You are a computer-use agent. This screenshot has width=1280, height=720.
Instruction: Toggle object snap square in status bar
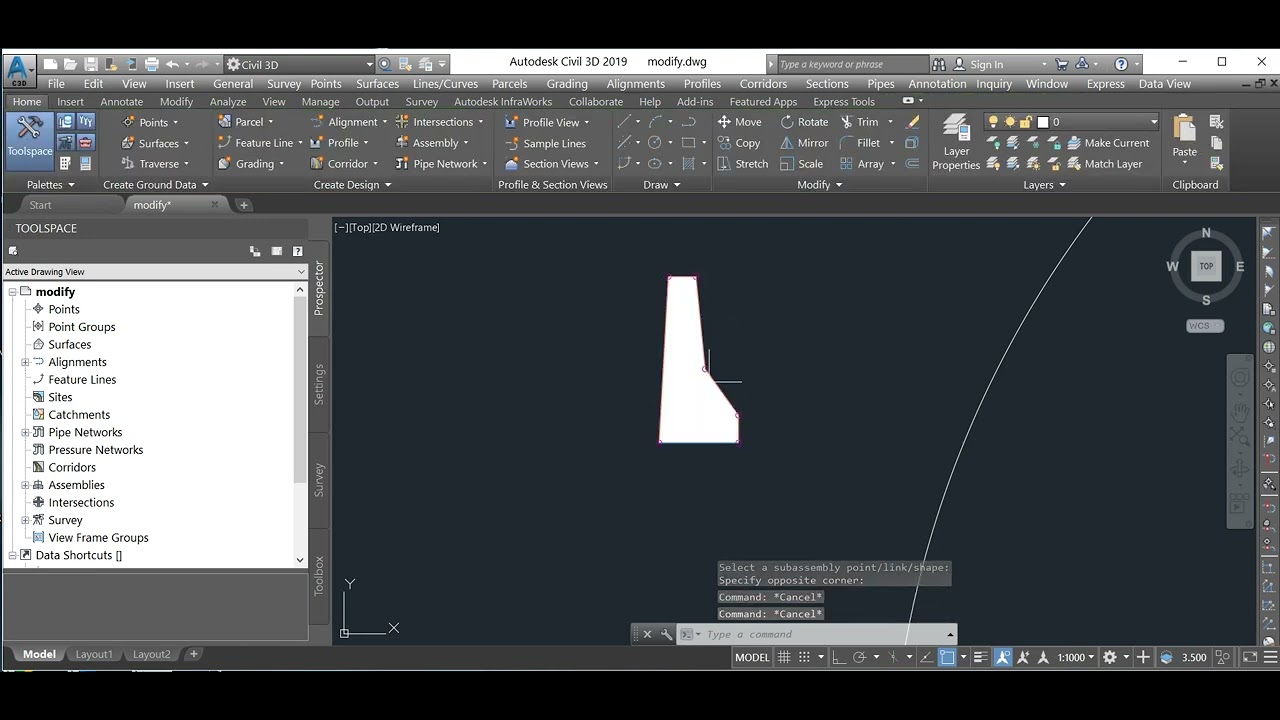pos(947,657)
